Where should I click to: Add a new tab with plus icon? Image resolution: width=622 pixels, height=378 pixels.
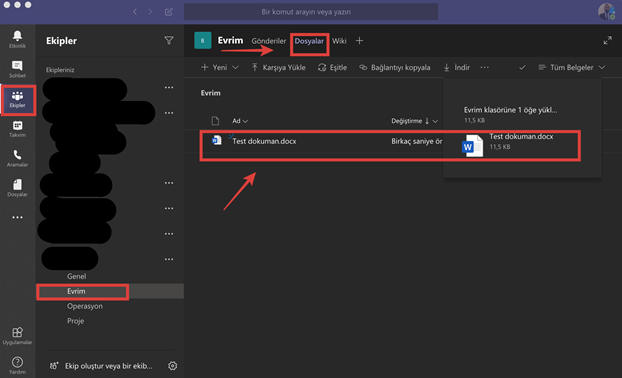tap(359, 40)
